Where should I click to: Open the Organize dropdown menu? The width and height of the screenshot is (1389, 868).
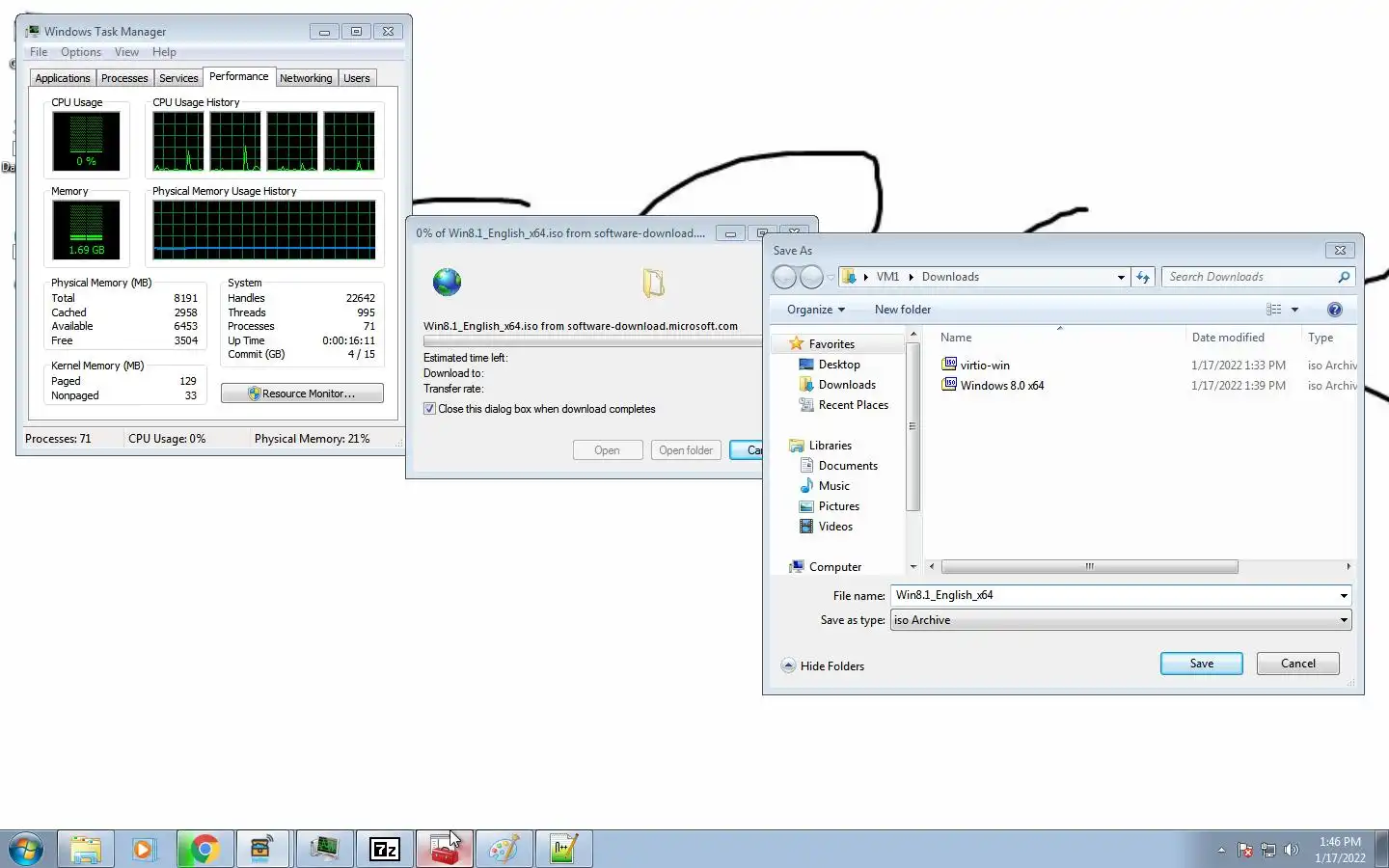[x=816, y=310]
